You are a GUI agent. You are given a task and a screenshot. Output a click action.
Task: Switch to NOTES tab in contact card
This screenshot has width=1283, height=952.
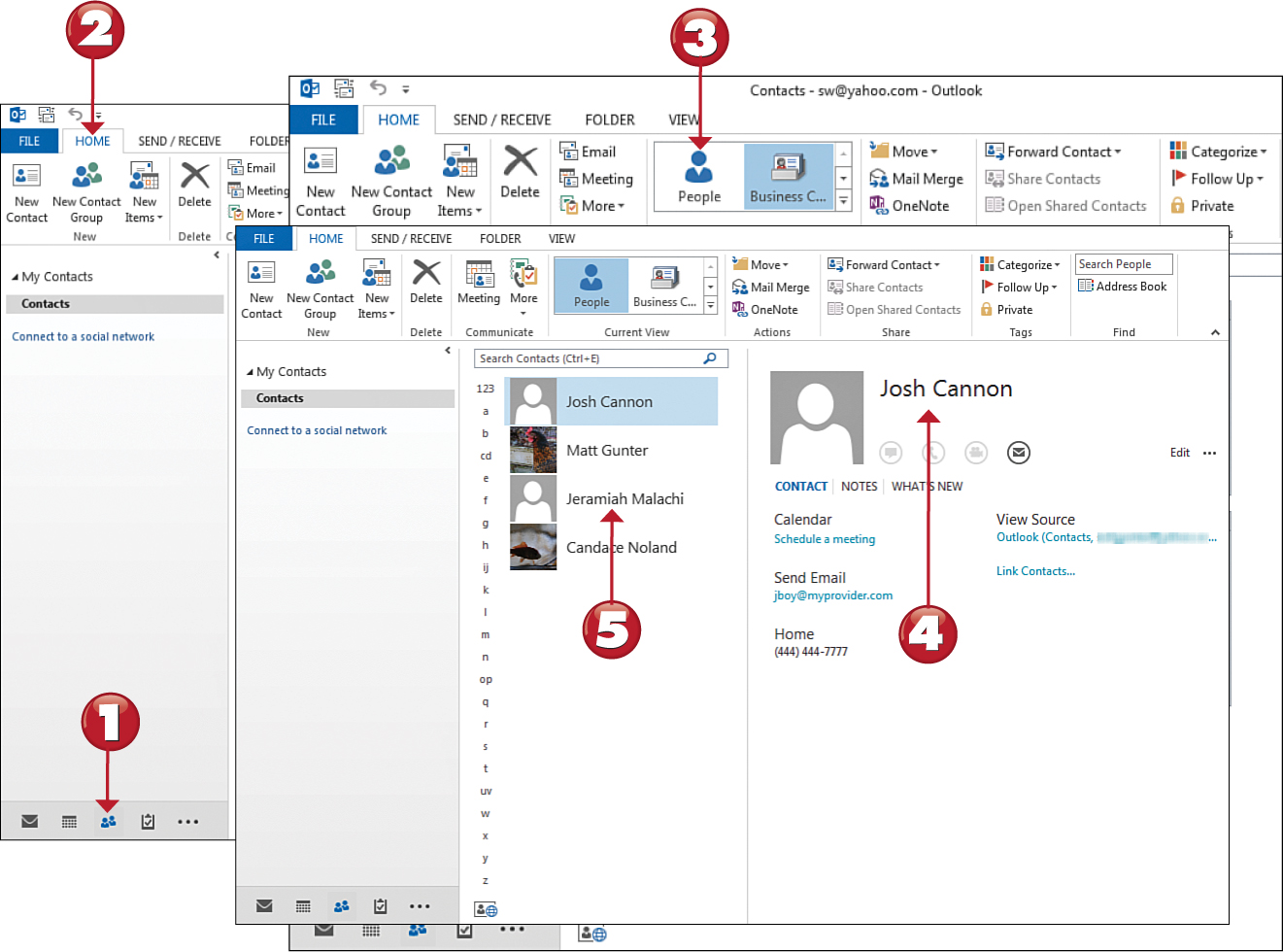click(860, 486)
